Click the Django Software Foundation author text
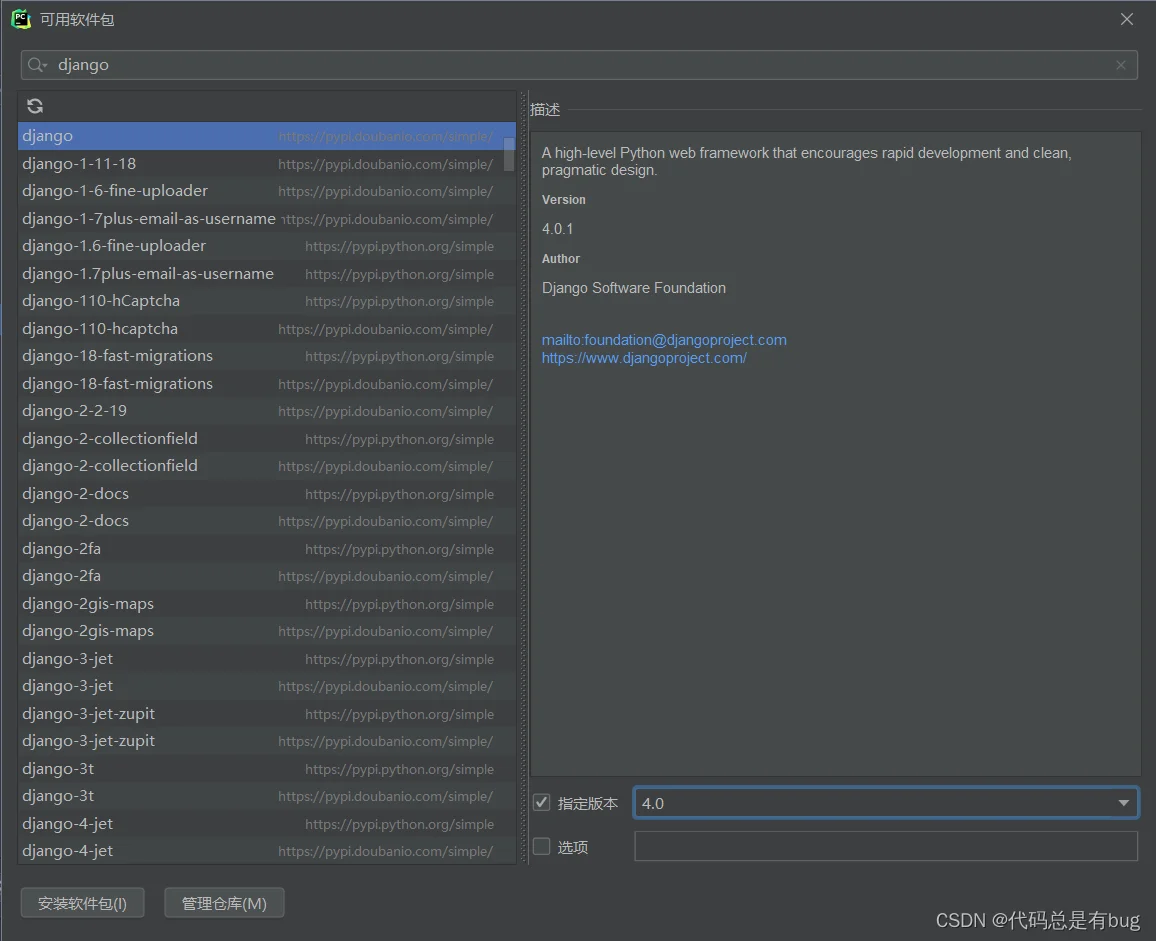1156x941 pixels. [x=634, y=288]
